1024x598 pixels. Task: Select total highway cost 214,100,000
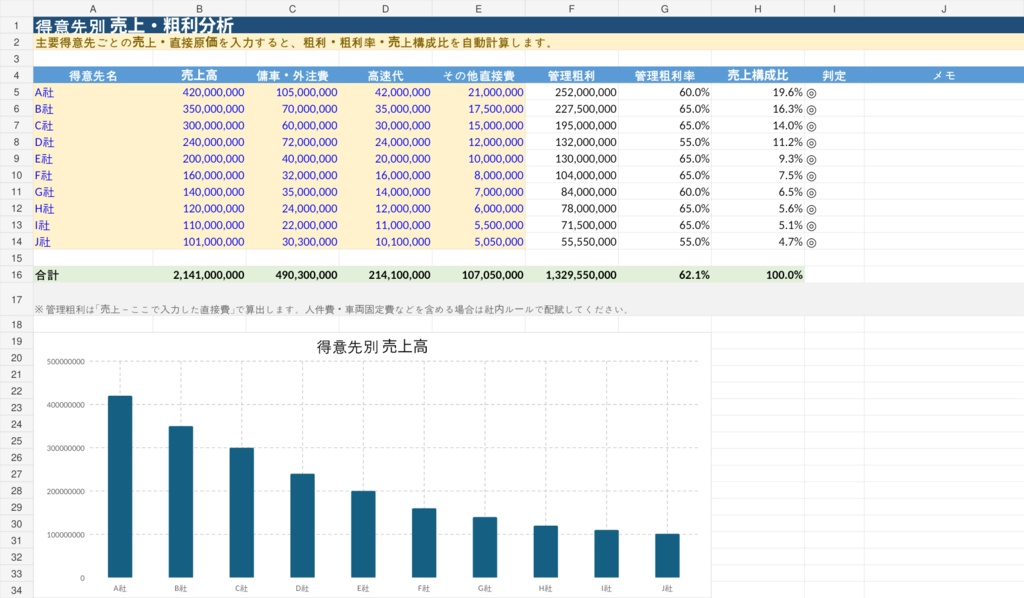385,275
